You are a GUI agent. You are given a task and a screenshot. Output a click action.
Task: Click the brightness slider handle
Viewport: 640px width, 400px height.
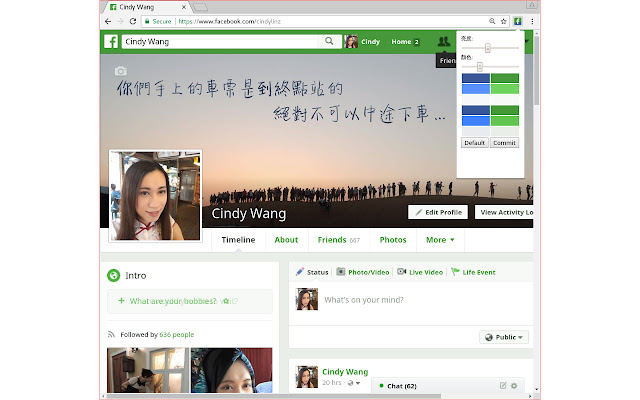[487, 48]
